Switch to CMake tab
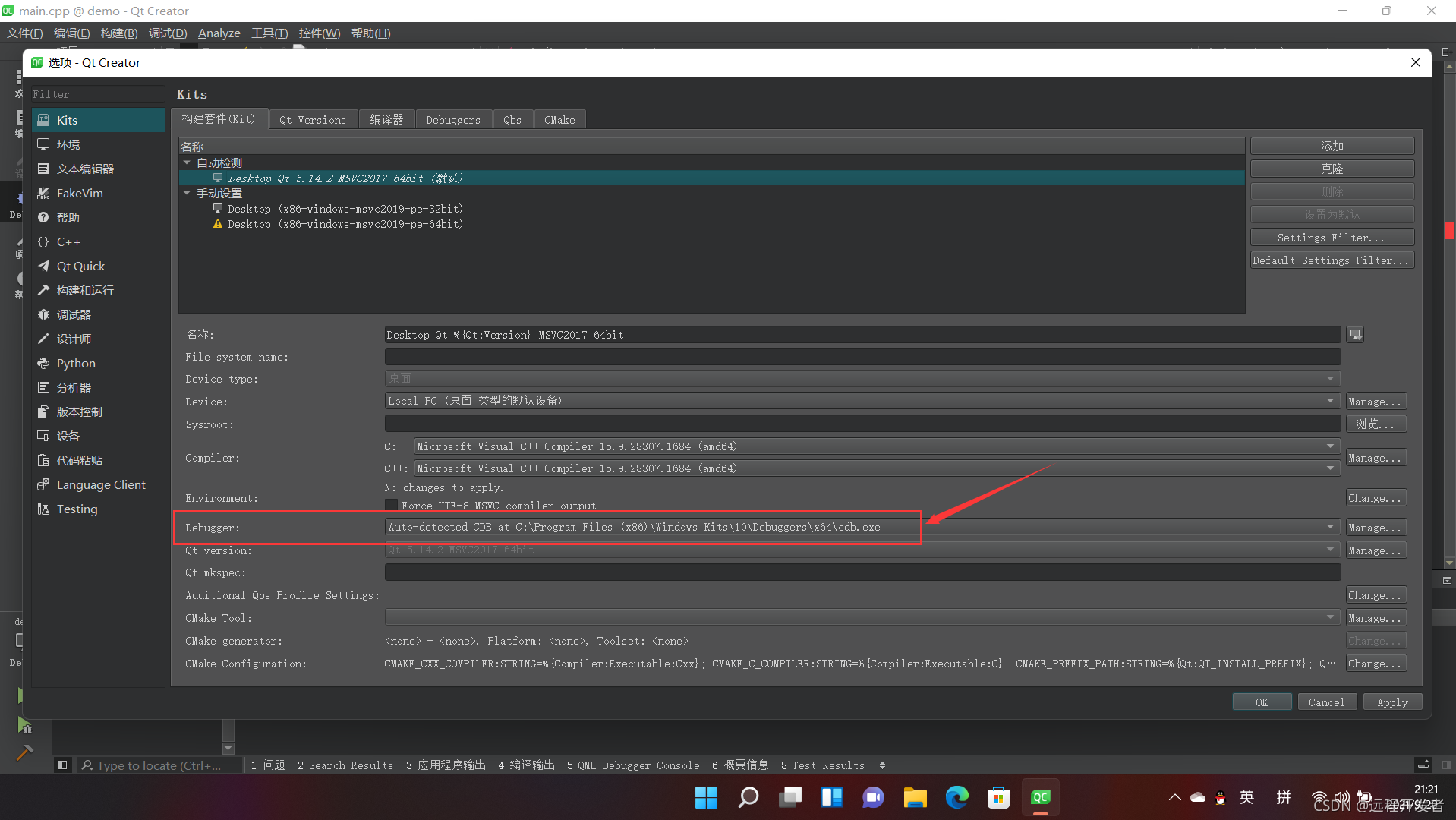The width and height of the screenshot is (1456, 820). point(559,119)
